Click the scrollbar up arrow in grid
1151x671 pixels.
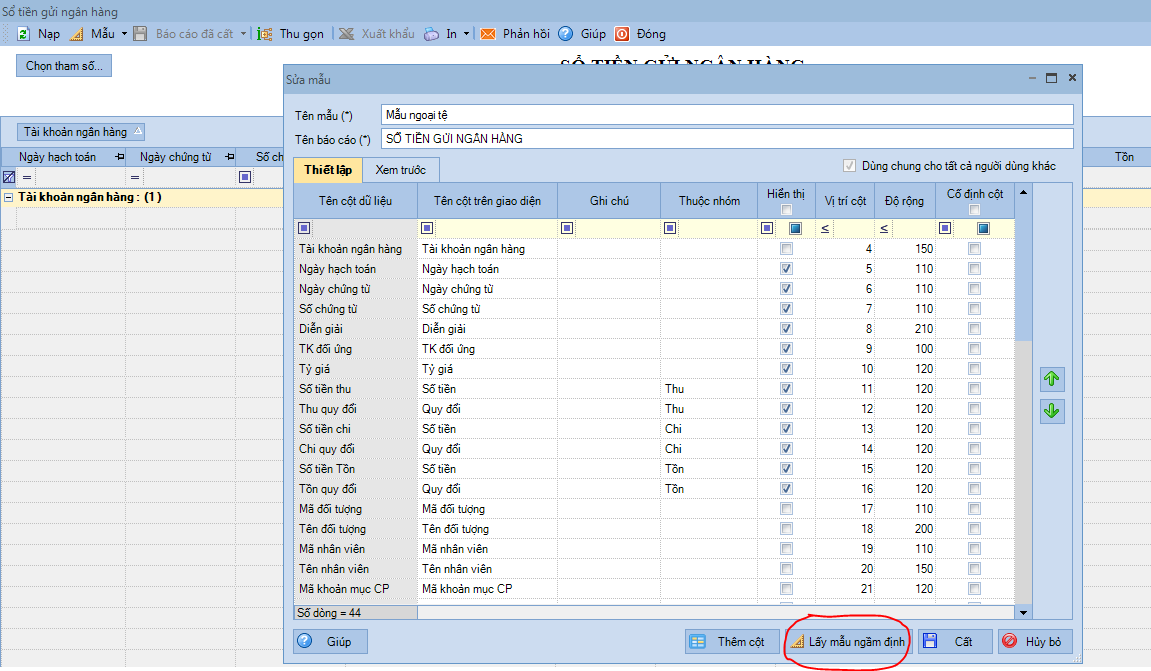1023,192
